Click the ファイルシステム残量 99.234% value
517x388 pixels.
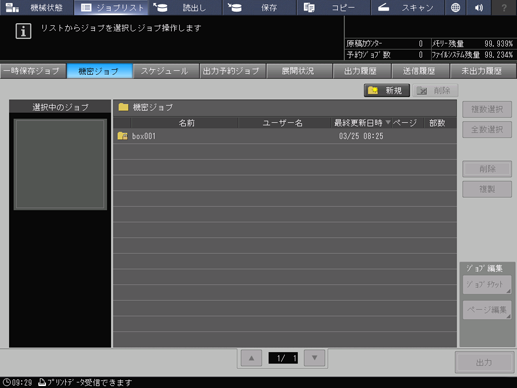(498, 55)
